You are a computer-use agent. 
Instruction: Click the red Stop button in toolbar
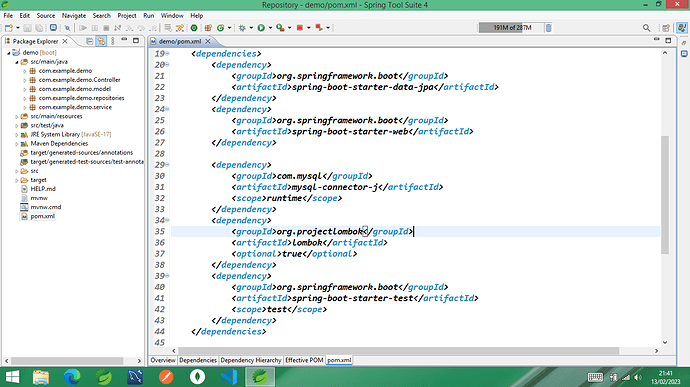coord(300,28)
